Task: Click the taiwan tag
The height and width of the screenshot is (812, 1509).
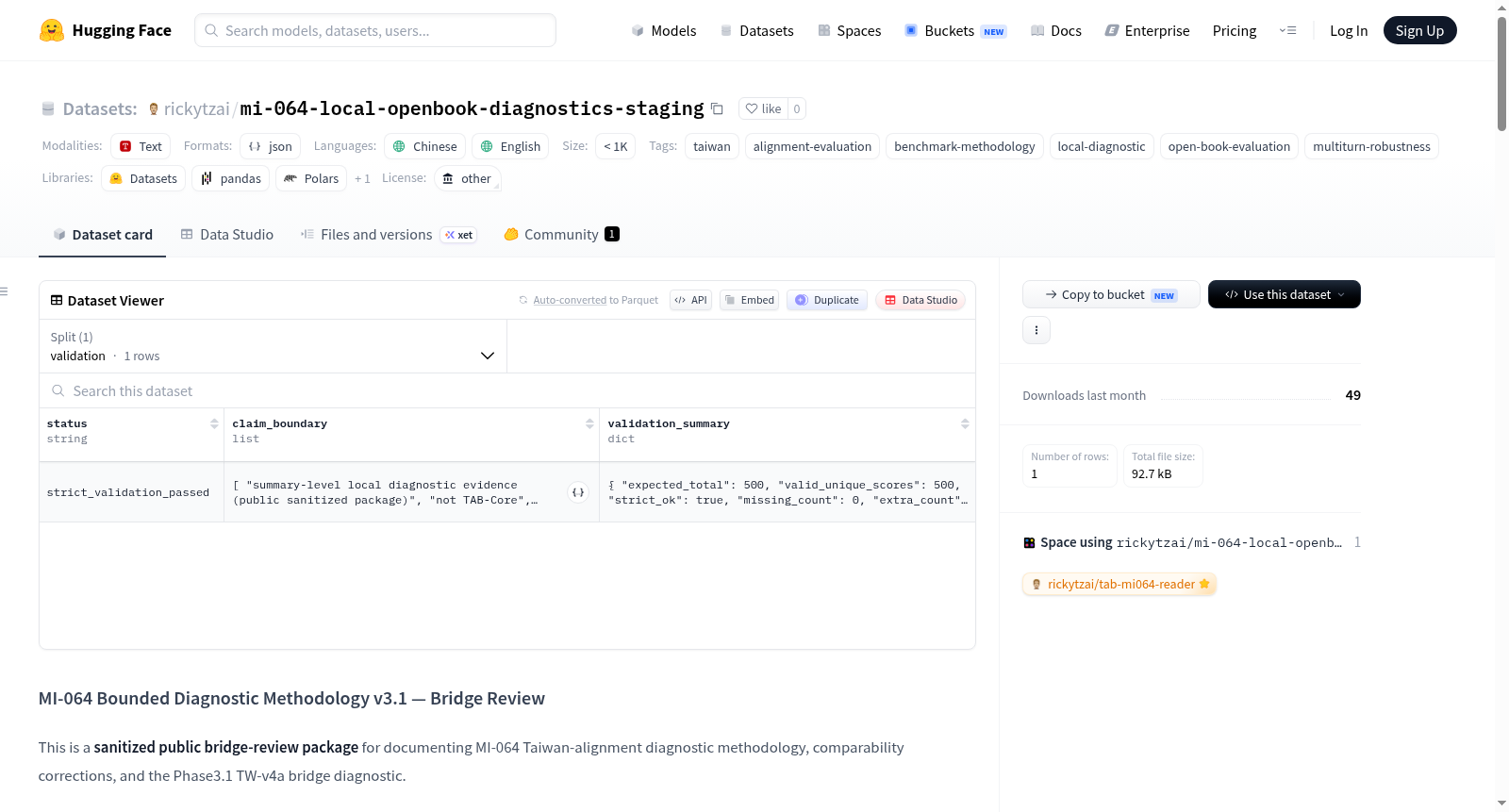Action: [712, 146]
